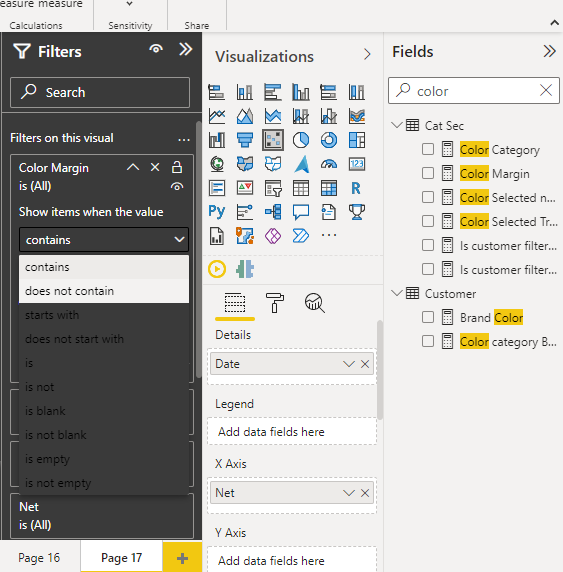Screen dimensions: 563x572
Task: Check the Color Selected Tr... field checkbox
Action: pos(428,221)
